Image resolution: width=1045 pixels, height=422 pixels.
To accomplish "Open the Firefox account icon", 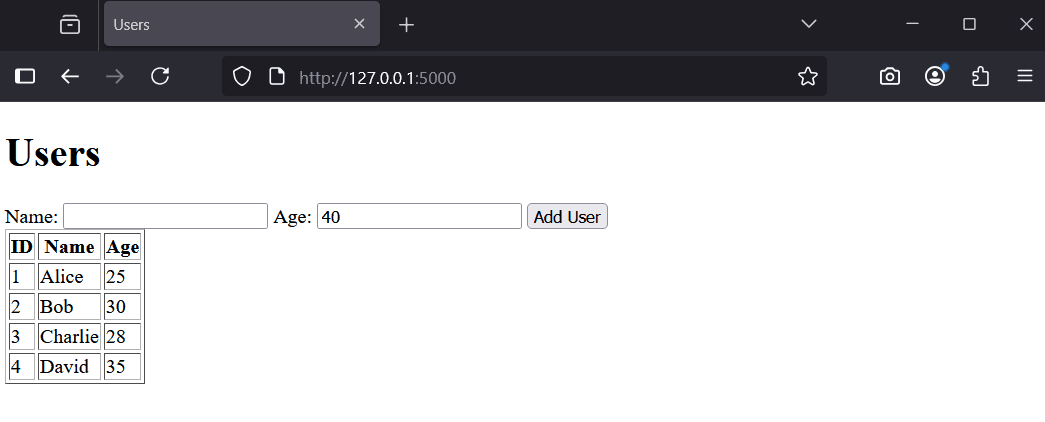I will click(935, 76).
